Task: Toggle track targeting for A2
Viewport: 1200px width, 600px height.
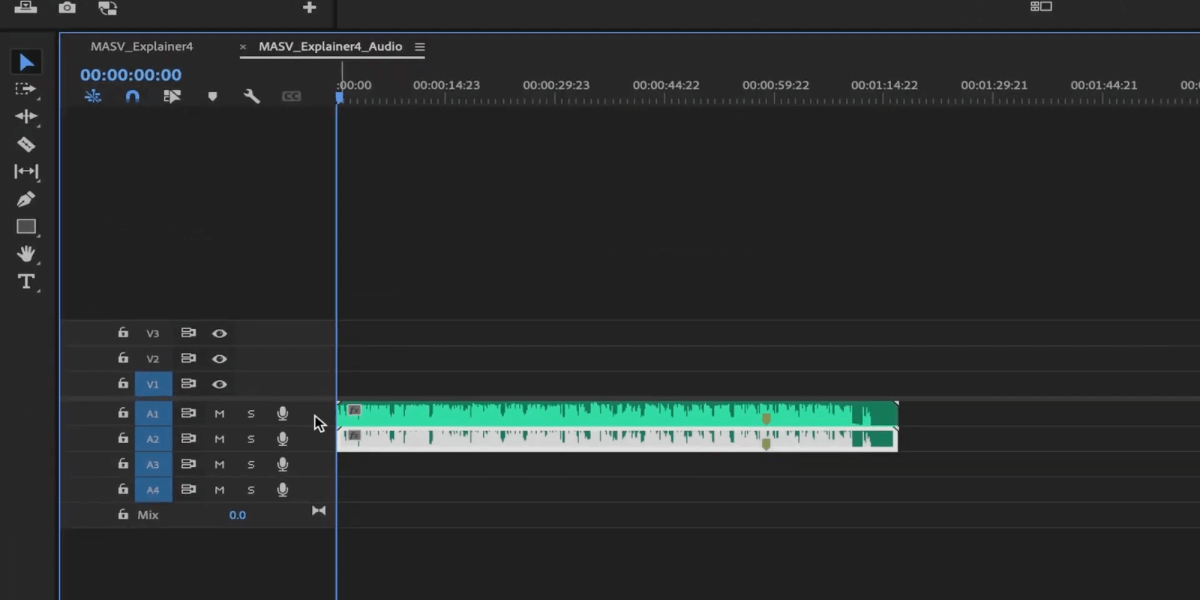Action: (153, 439)
